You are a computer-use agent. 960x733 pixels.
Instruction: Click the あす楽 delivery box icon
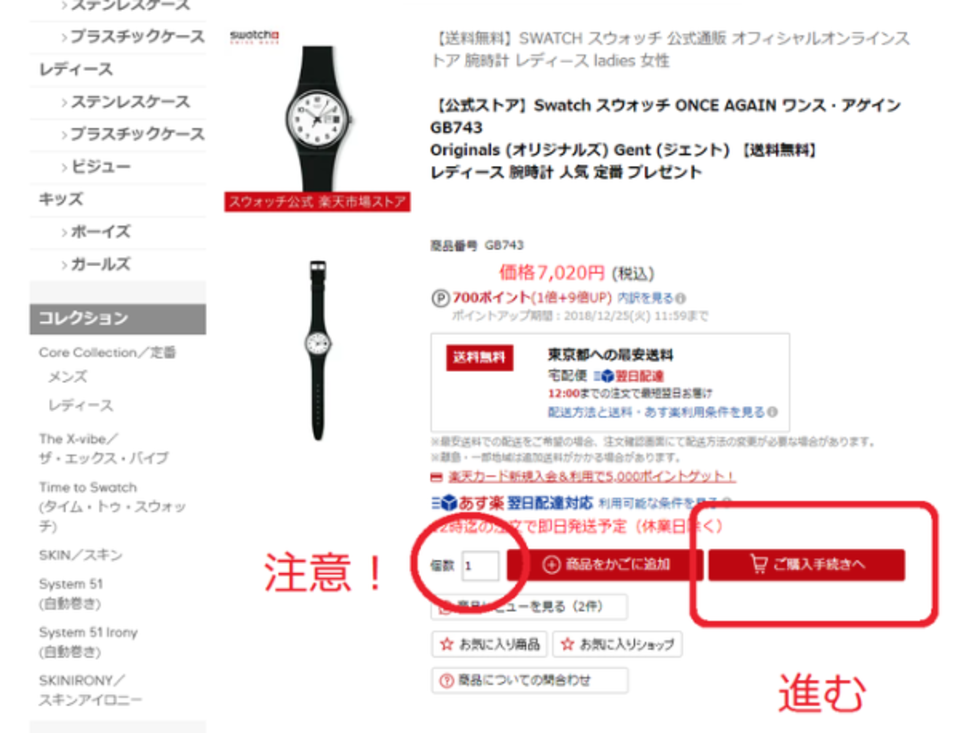tap(444, 503)
